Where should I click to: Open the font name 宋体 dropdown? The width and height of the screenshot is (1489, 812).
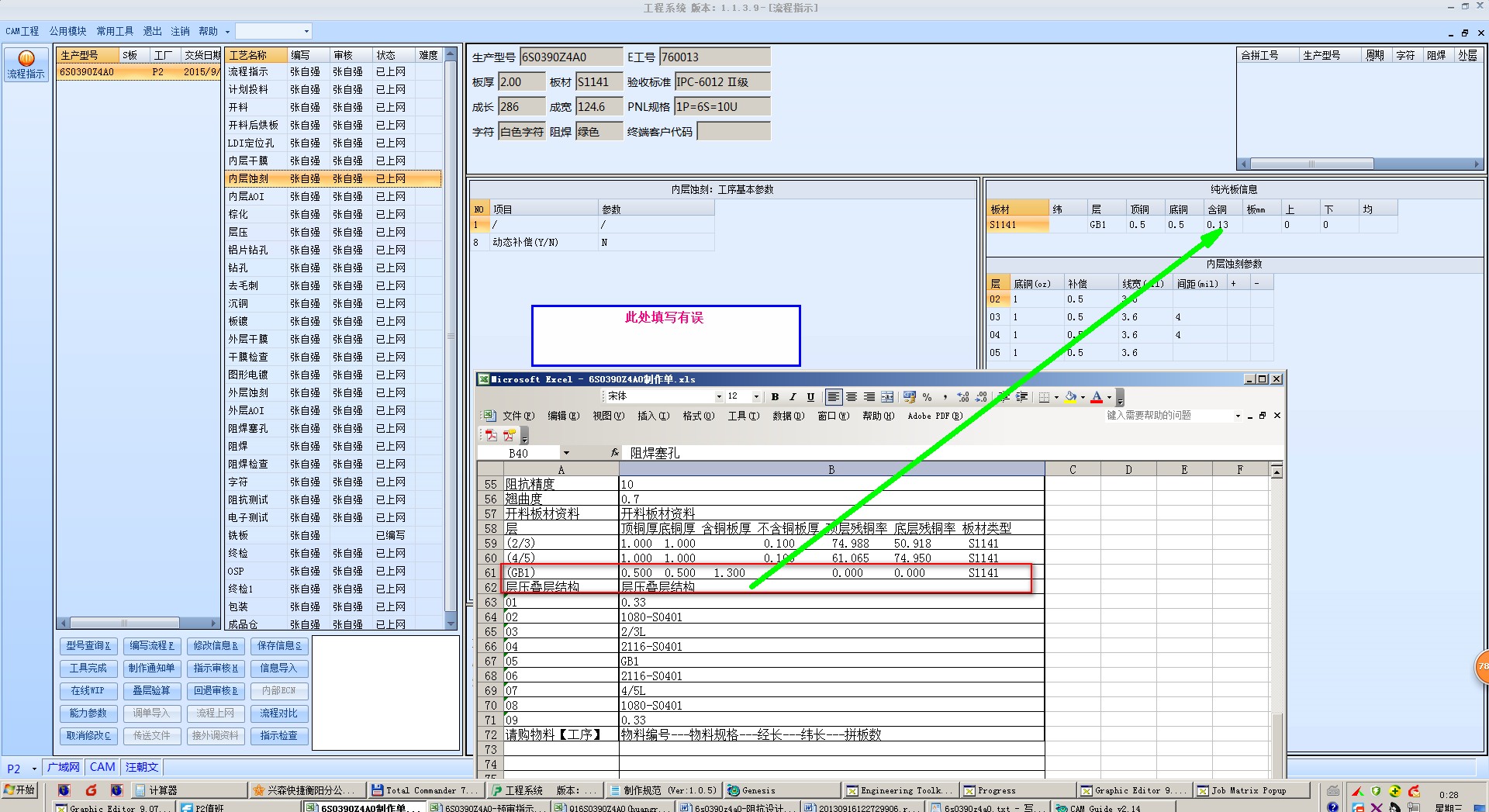point(719,397)
